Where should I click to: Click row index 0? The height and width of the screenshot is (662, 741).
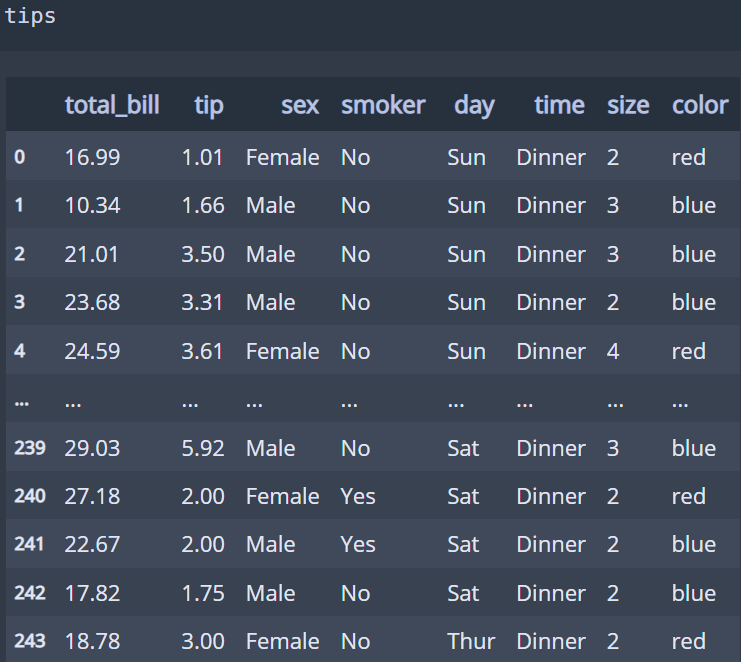click(19, 157)
